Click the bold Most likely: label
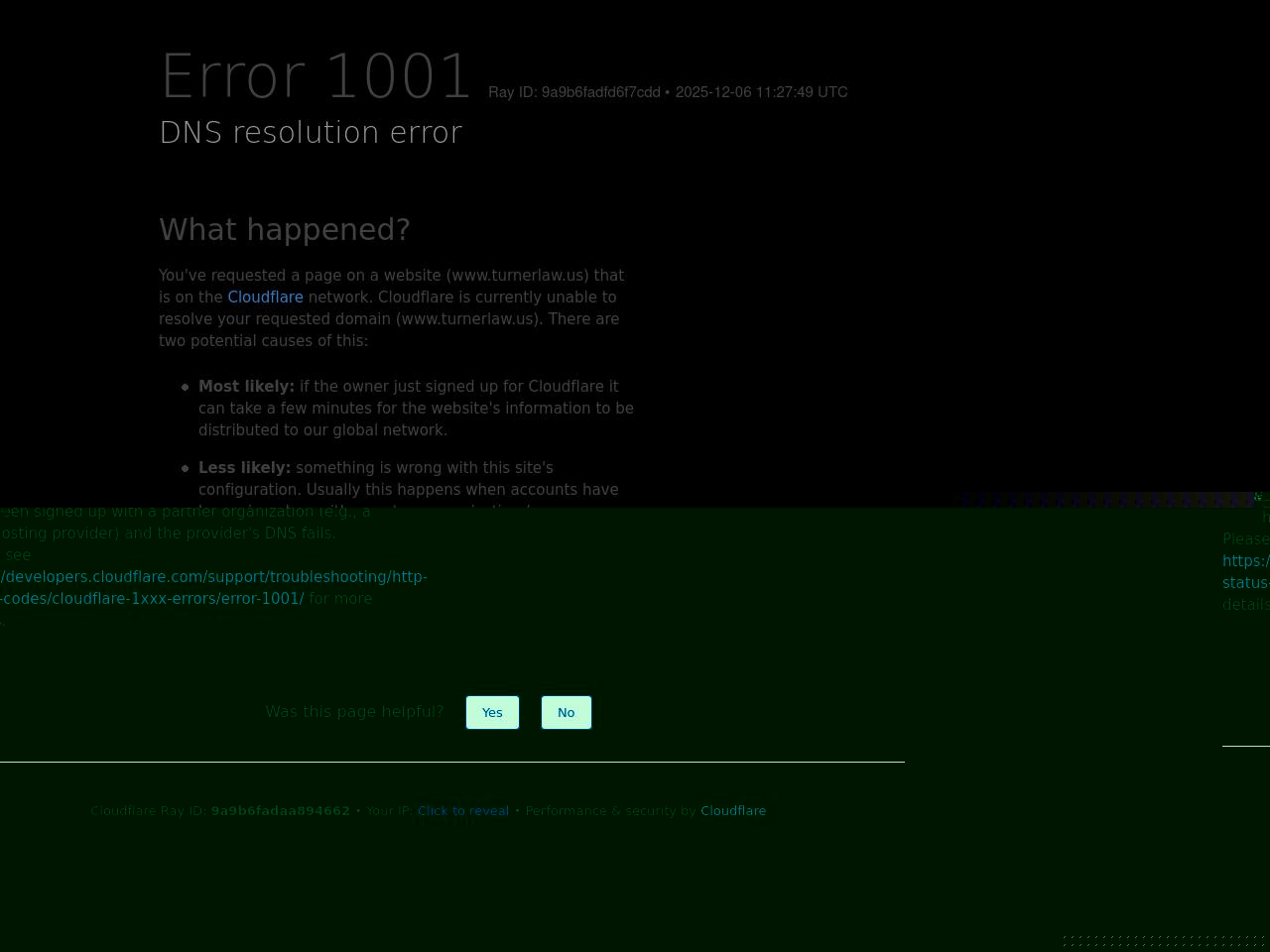 point(246,387)
